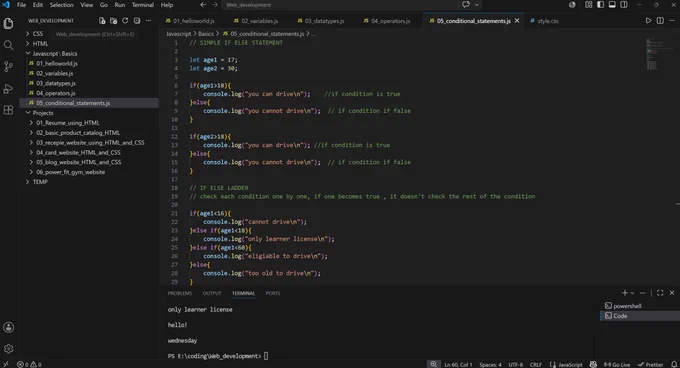Open Copilot chat dropdown arrow in title bar

477,5
